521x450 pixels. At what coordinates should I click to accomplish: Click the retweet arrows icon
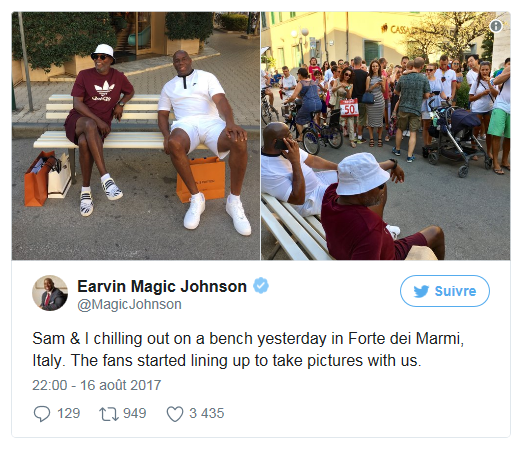(x=109, y=414)
